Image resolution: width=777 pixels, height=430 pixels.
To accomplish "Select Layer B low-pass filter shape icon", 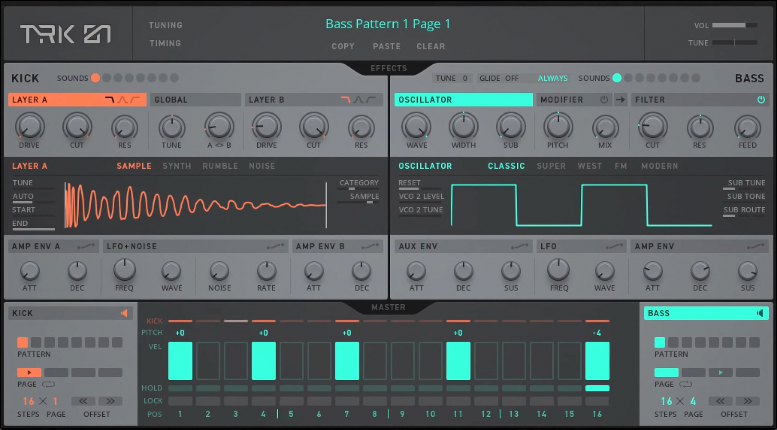I will [x=346, y=100].
